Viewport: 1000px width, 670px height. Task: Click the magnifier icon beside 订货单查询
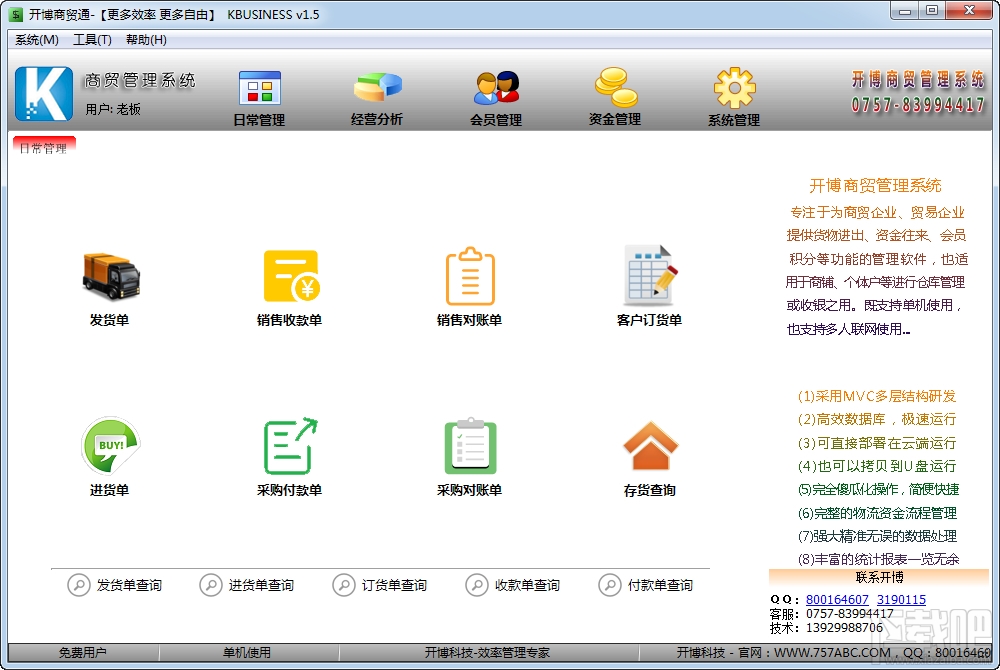coord(344,585)
